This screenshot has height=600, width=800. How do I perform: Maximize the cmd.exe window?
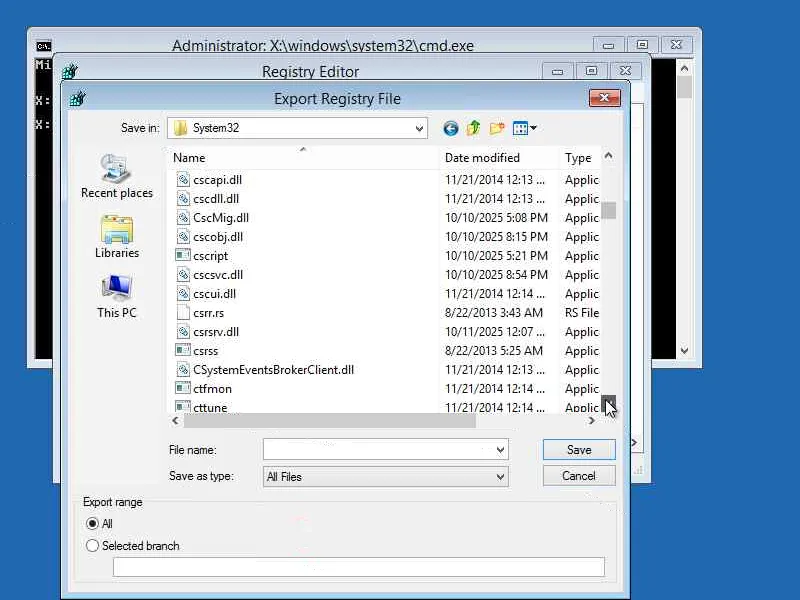[642, 45]
